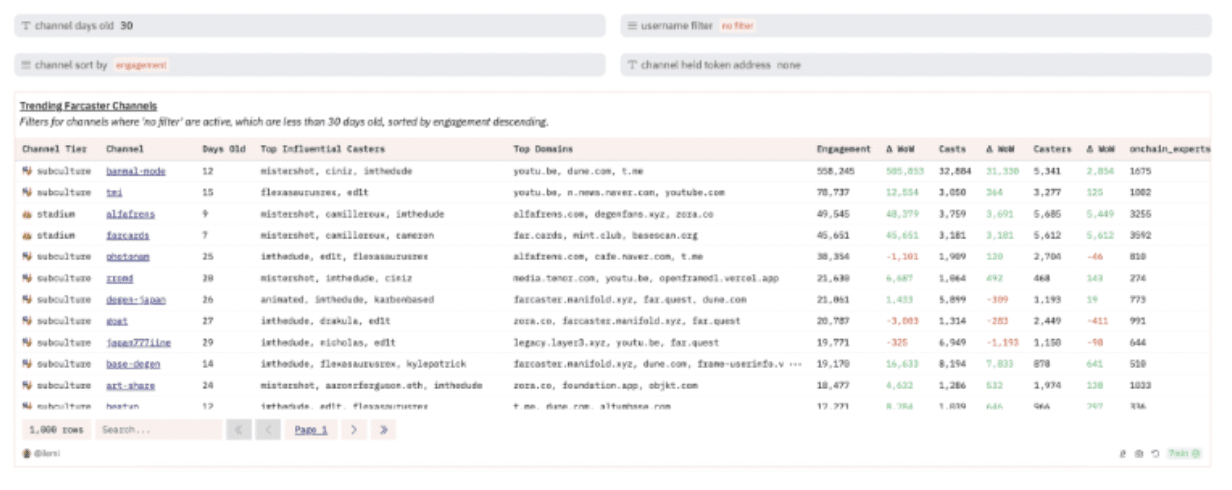Viewport: 1232px width, 490px height.
Task: Sort by Engagement column header
Action: click(844, 149)
